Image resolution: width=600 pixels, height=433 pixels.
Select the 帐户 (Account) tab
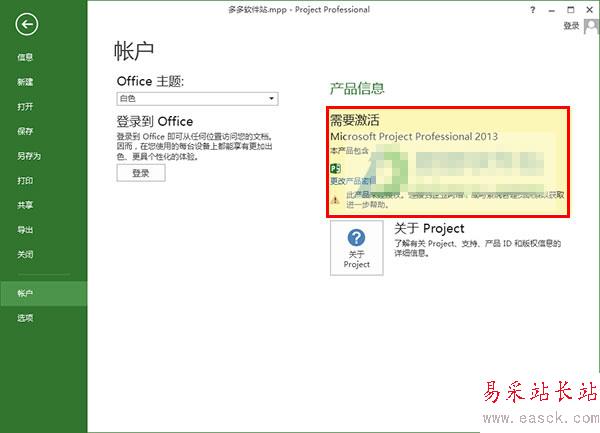[x=44, y=293]
